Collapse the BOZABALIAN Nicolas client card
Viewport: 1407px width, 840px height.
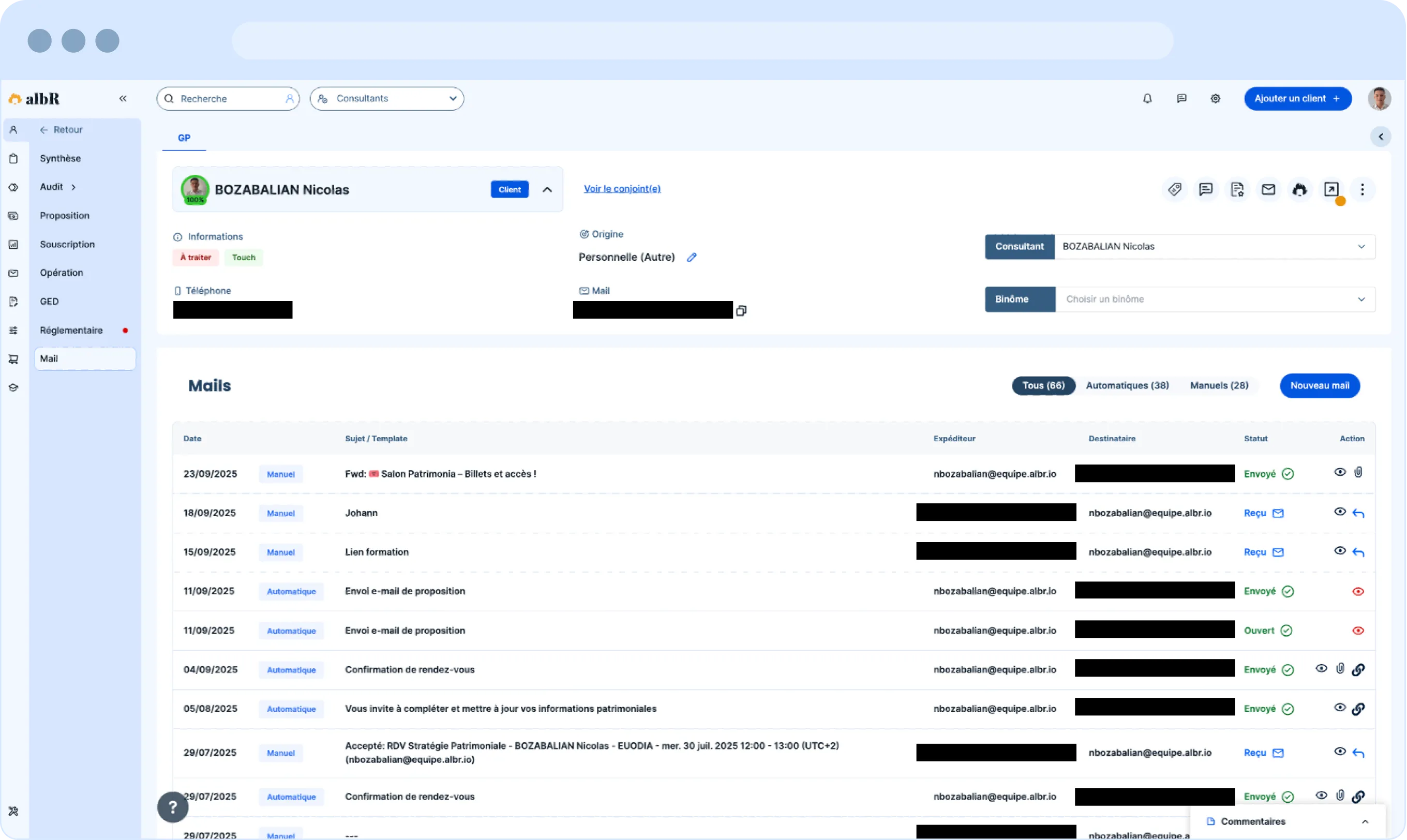[547, 189]
